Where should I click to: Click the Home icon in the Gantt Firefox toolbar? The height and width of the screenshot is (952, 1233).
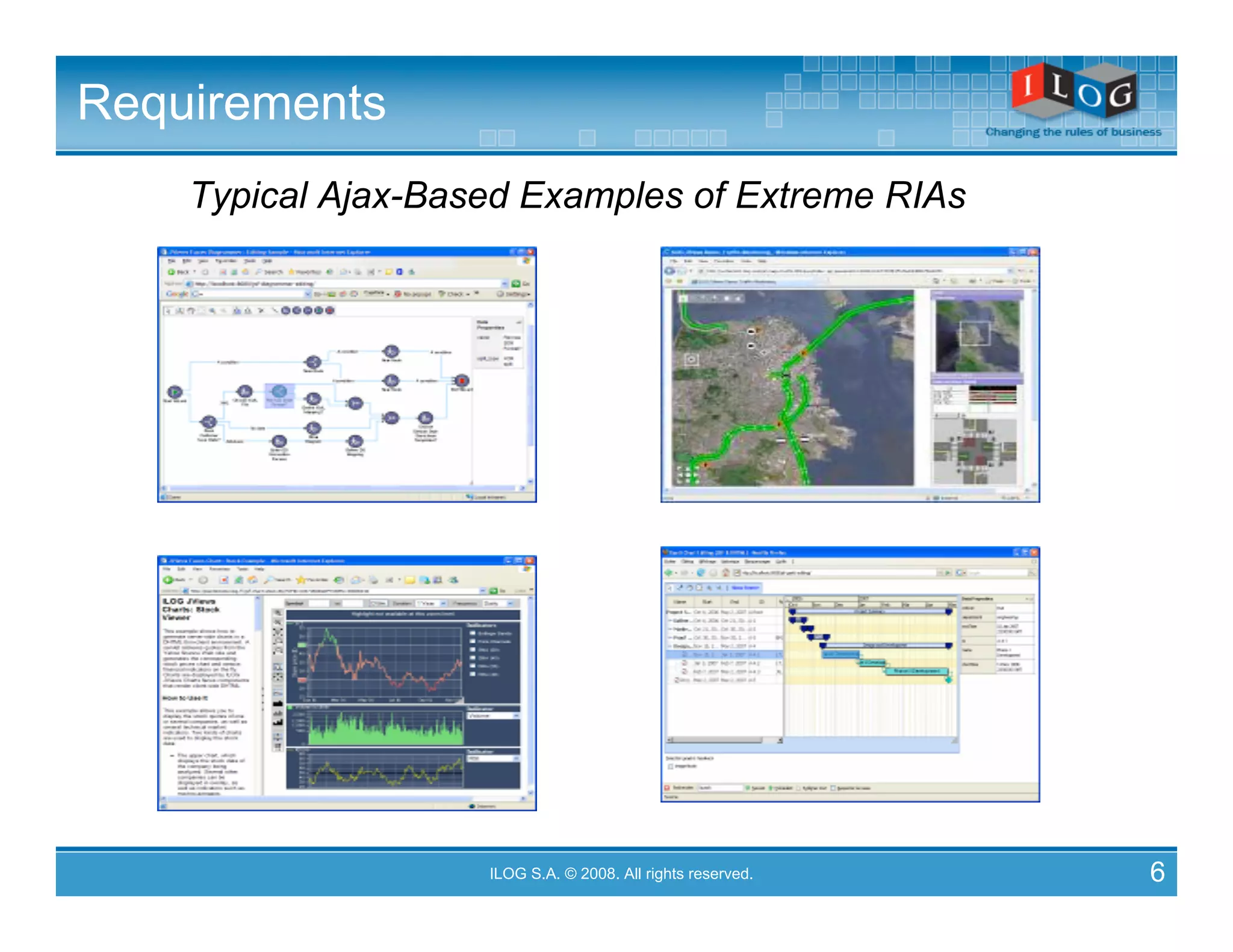coord(725,573)
